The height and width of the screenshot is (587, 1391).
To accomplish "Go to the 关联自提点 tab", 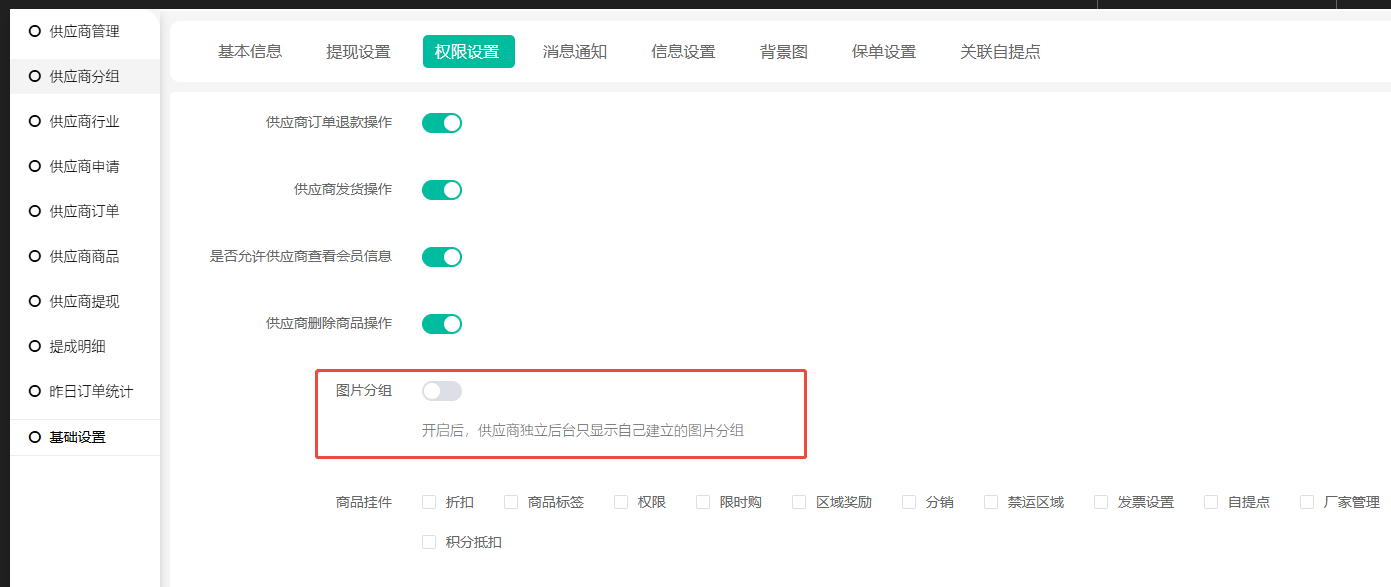I will [x=1000, y=52].
